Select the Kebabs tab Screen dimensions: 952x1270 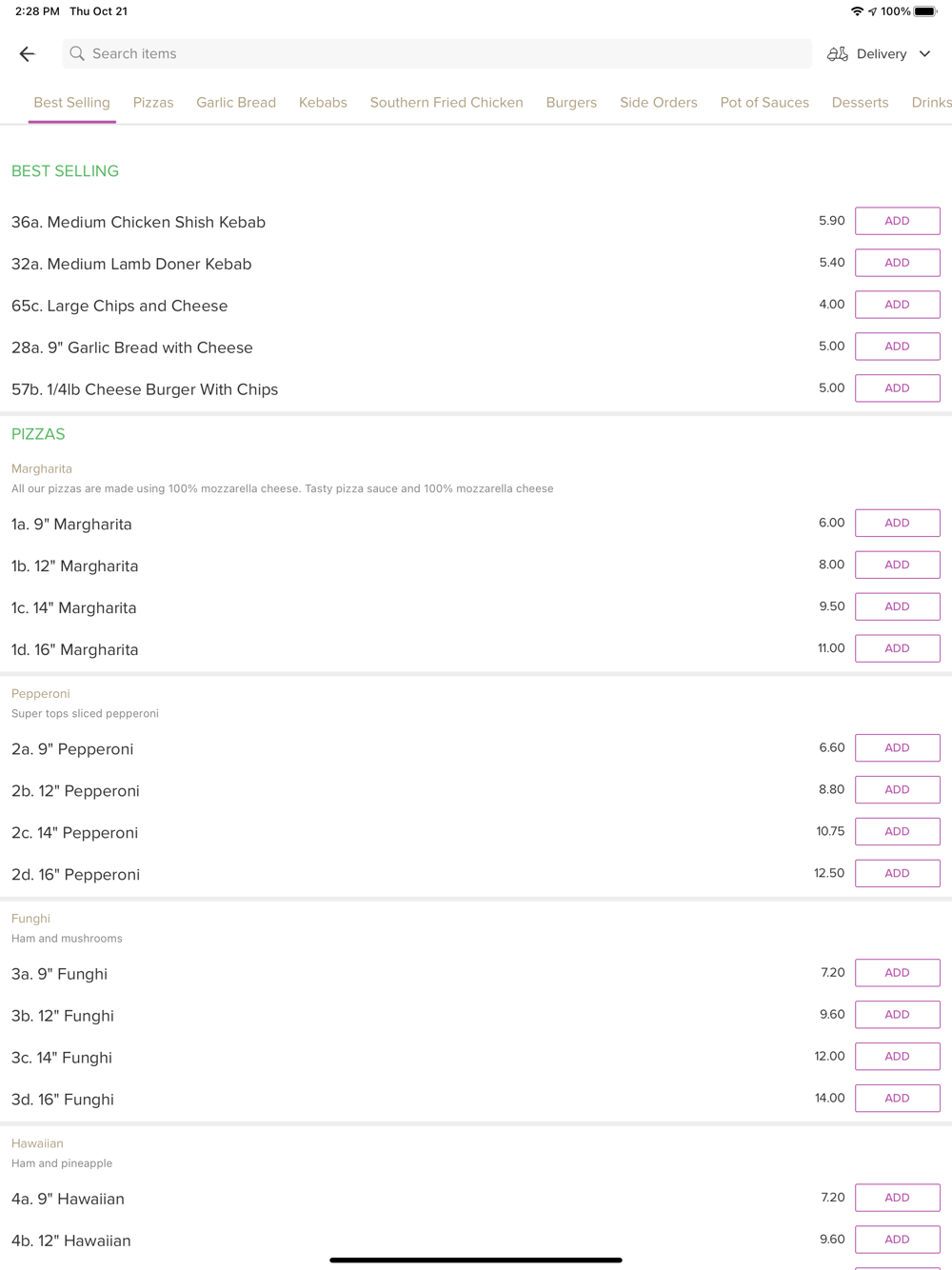[323, 103]
